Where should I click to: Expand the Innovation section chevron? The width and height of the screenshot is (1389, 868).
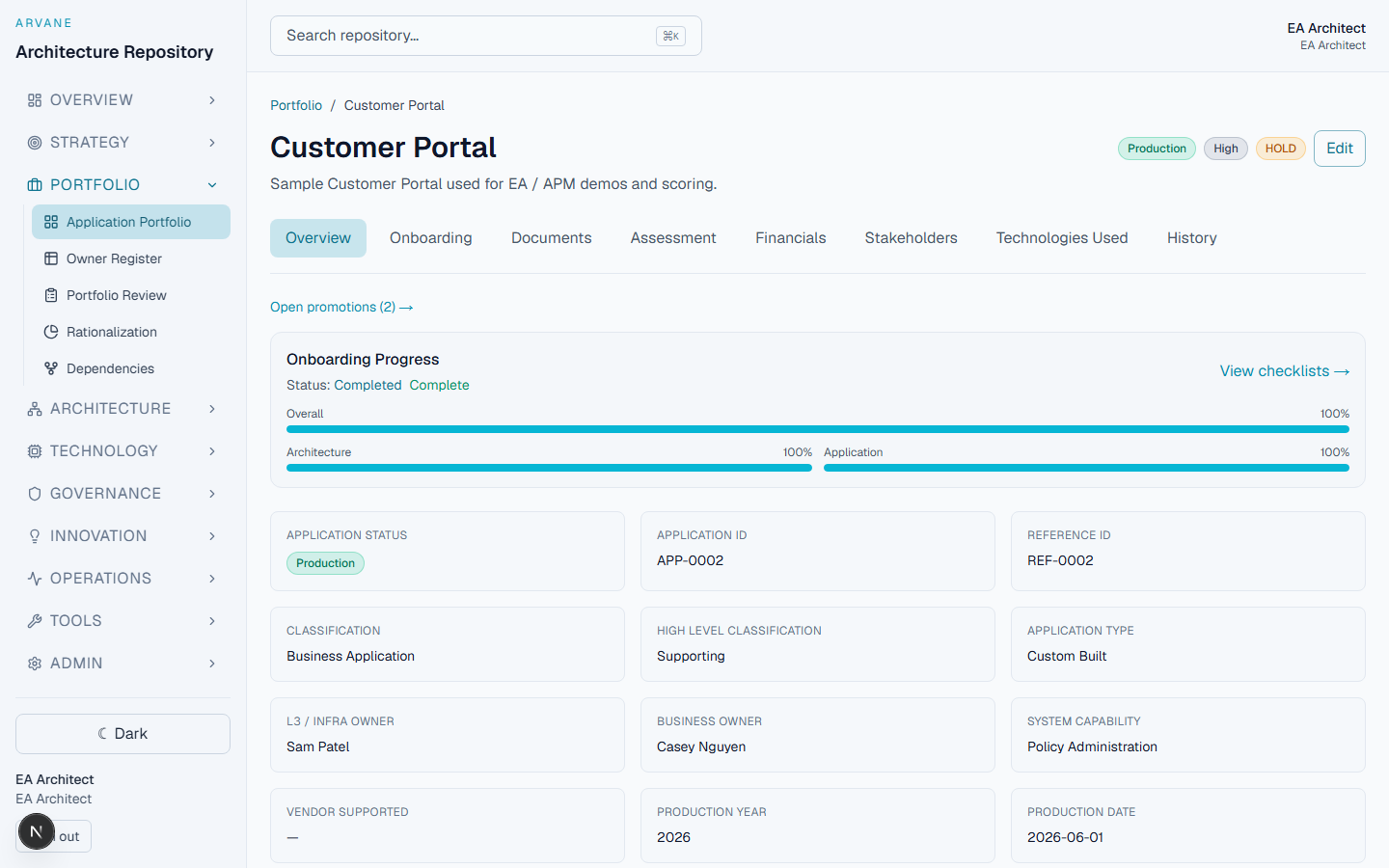[212, 536]
